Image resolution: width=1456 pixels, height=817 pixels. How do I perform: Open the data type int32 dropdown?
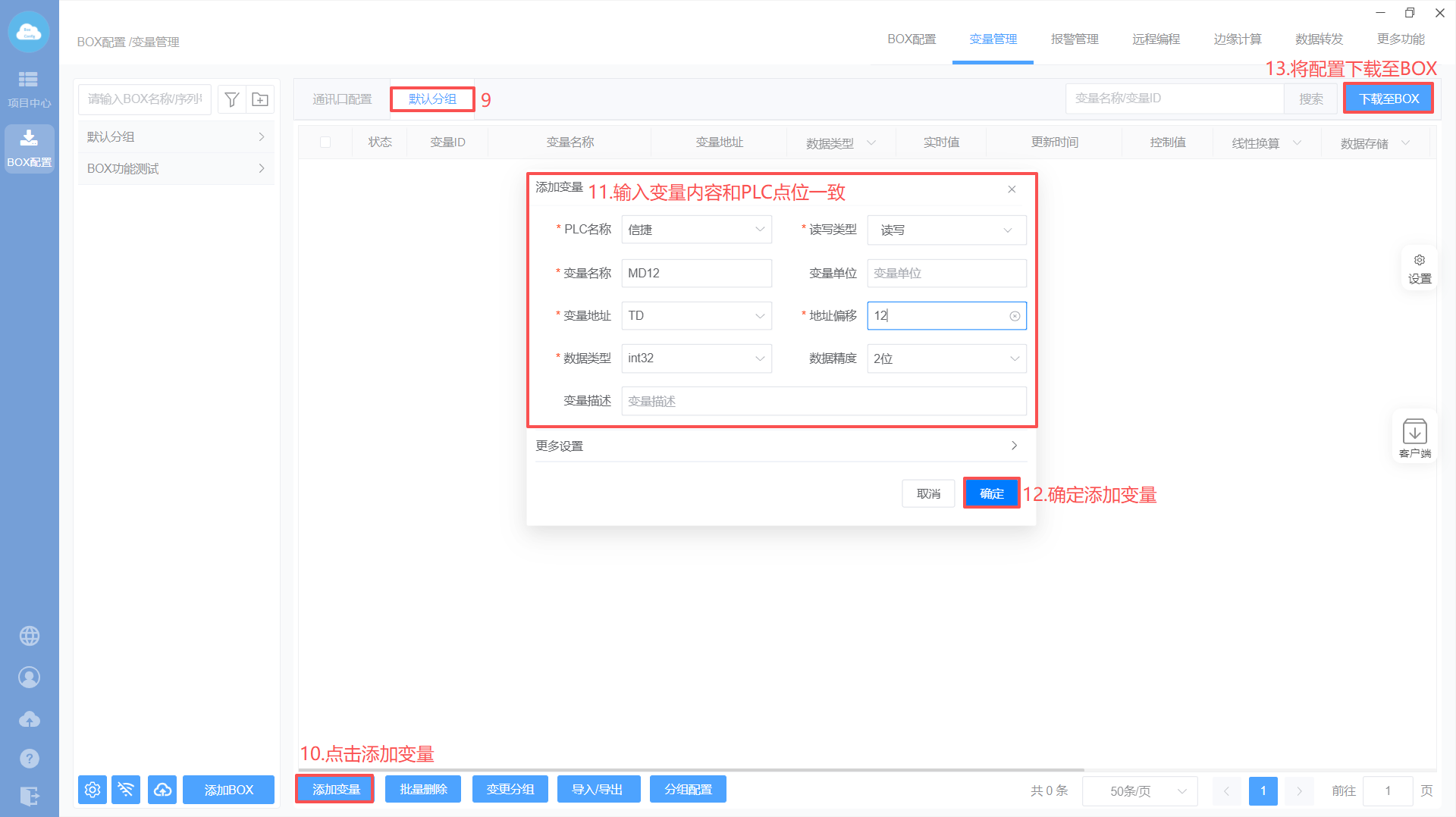click(696, 358)
